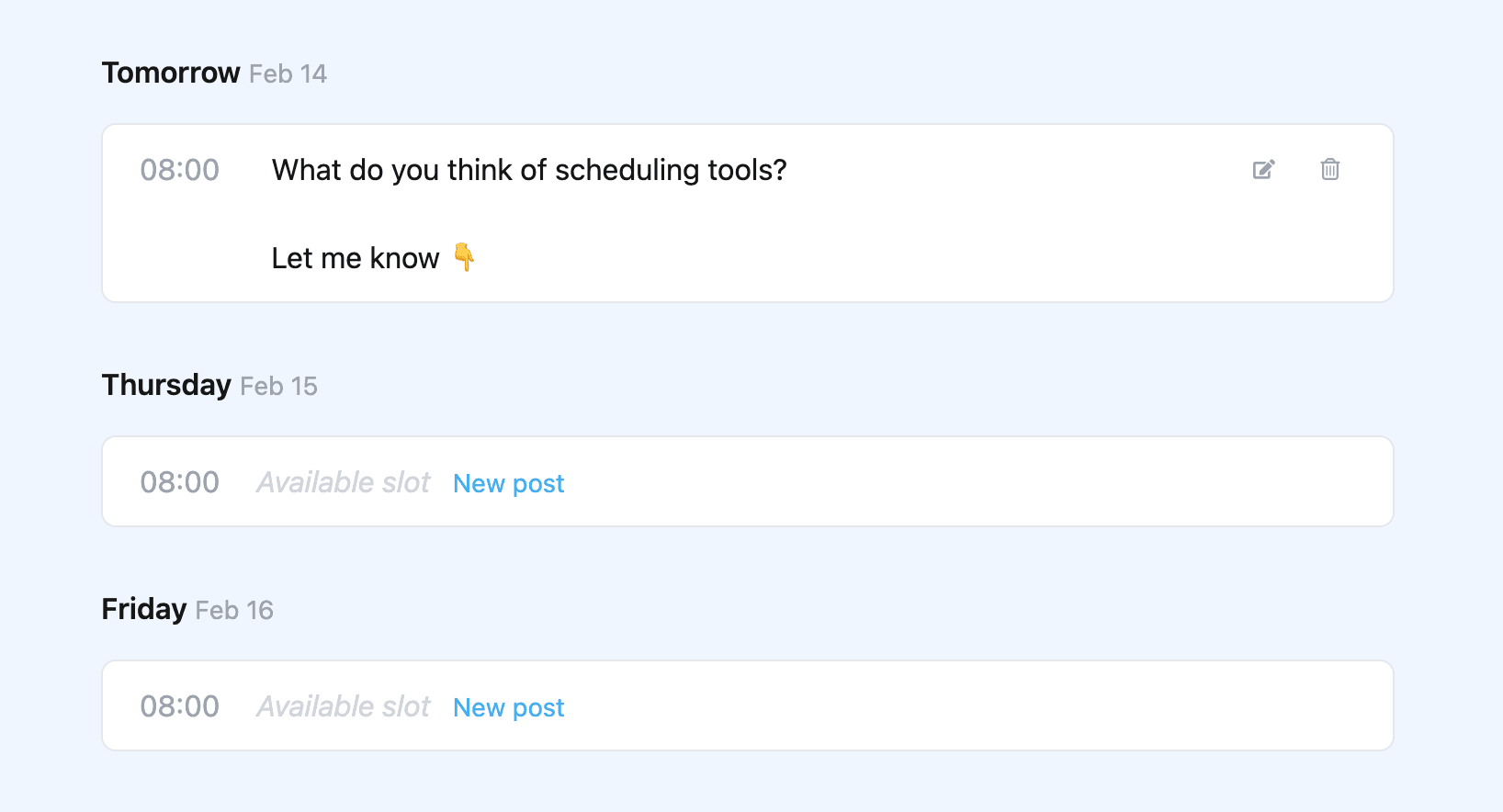Select the pointing finger emoji in the post
Screen dimensions: 1503x812
(466, 258)
